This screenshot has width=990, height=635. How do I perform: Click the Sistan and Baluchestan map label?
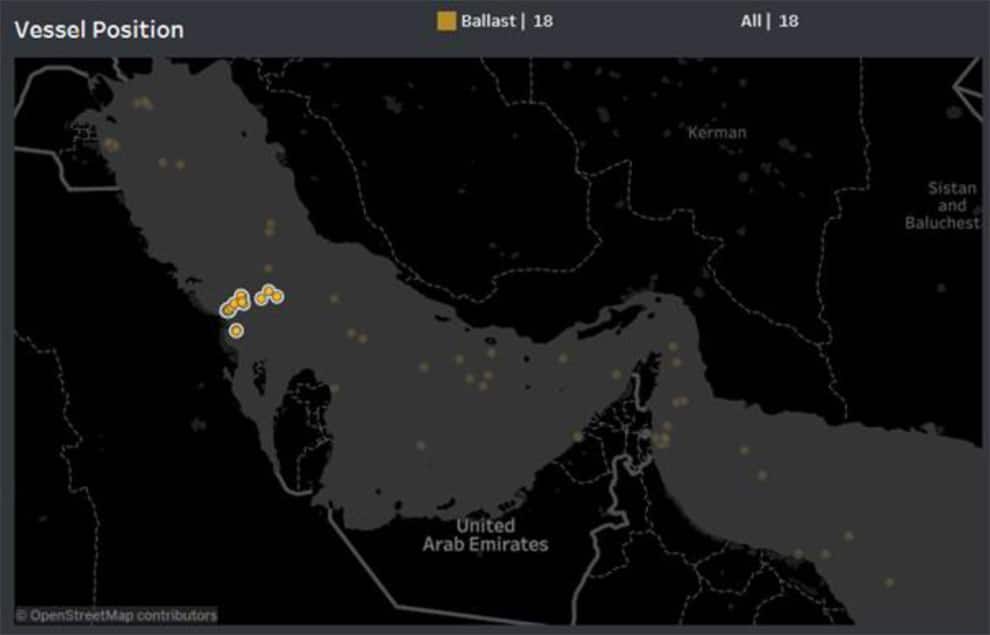[943, 205]
